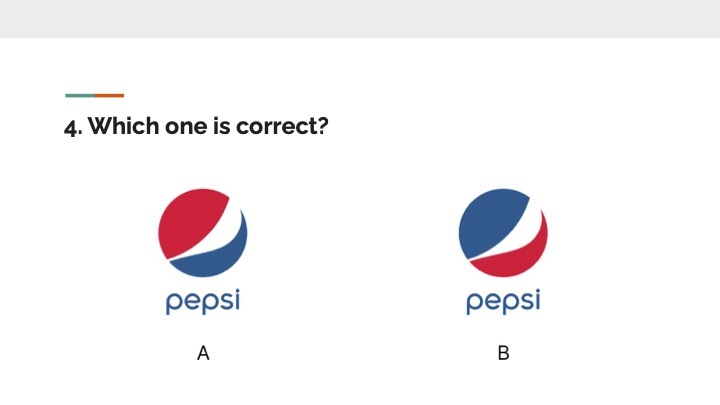Choose the answer label B
Image resolution: width=720 pixels, height=405 pixels.
503,353
